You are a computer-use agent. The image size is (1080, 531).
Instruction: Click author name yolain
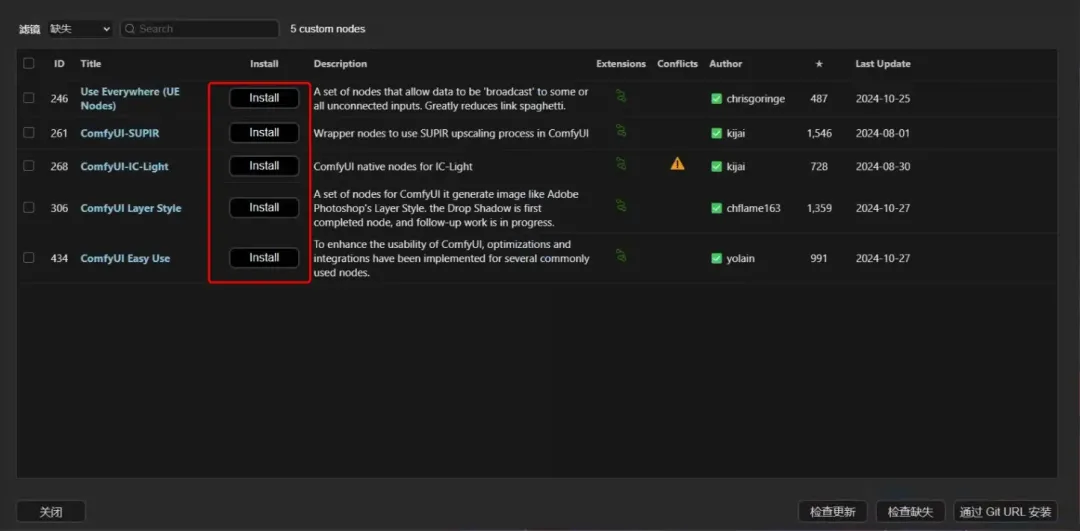pos(742,258)
